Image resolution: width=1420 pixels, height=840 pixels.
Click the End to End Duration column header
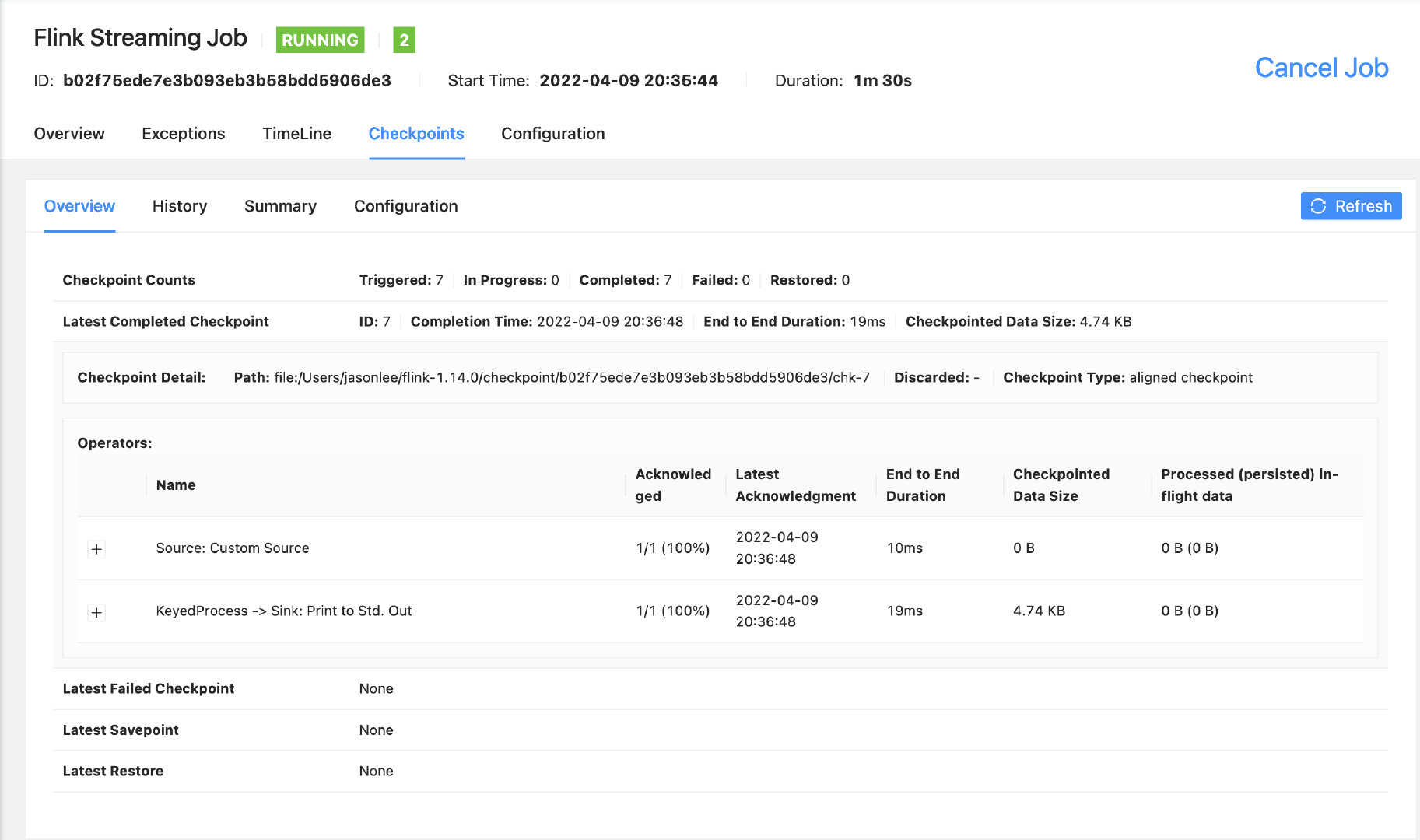pyautogui.click(x=923, y=485)
